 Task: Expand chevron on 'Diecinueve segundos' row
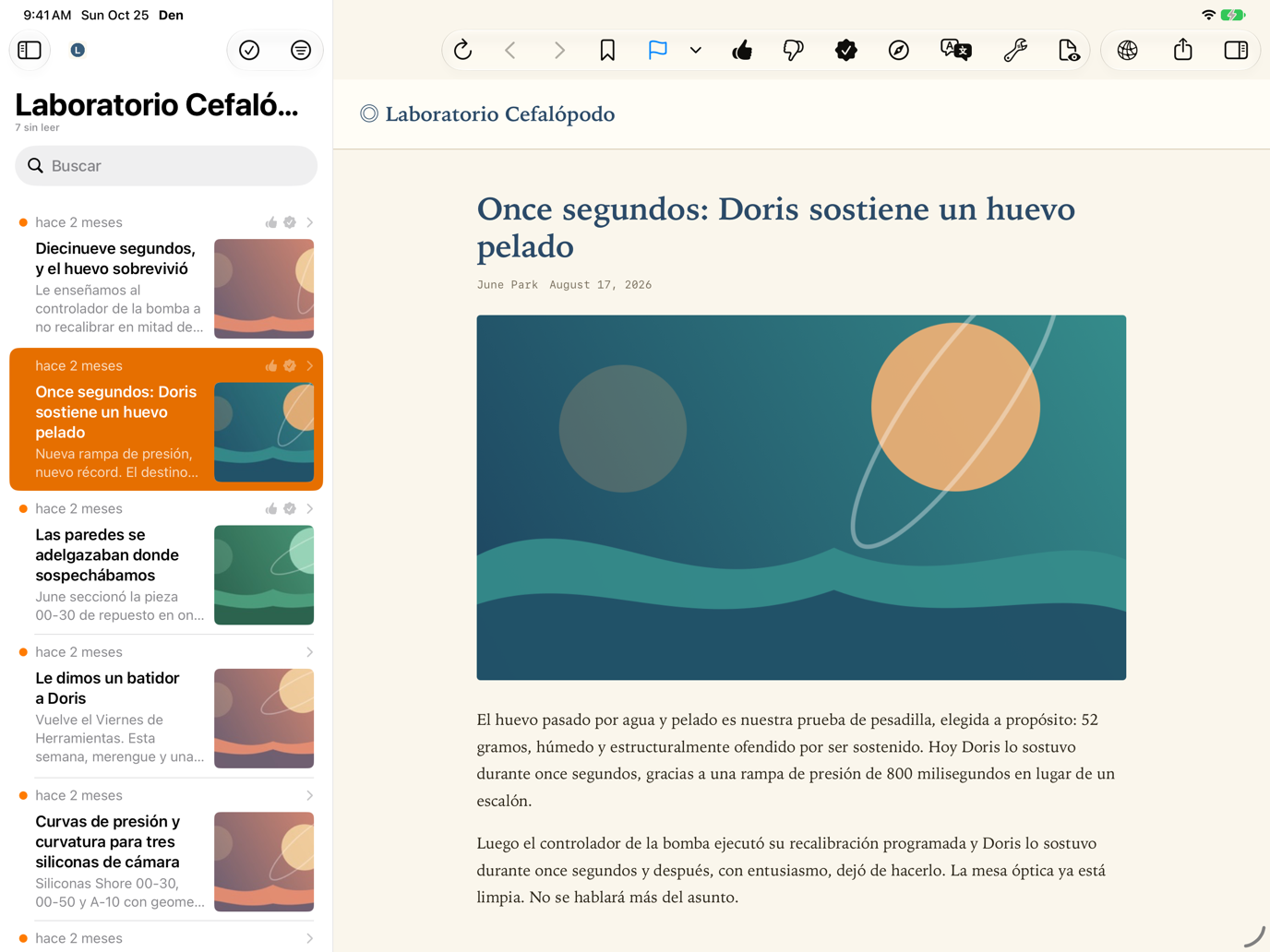coord(310,222)
